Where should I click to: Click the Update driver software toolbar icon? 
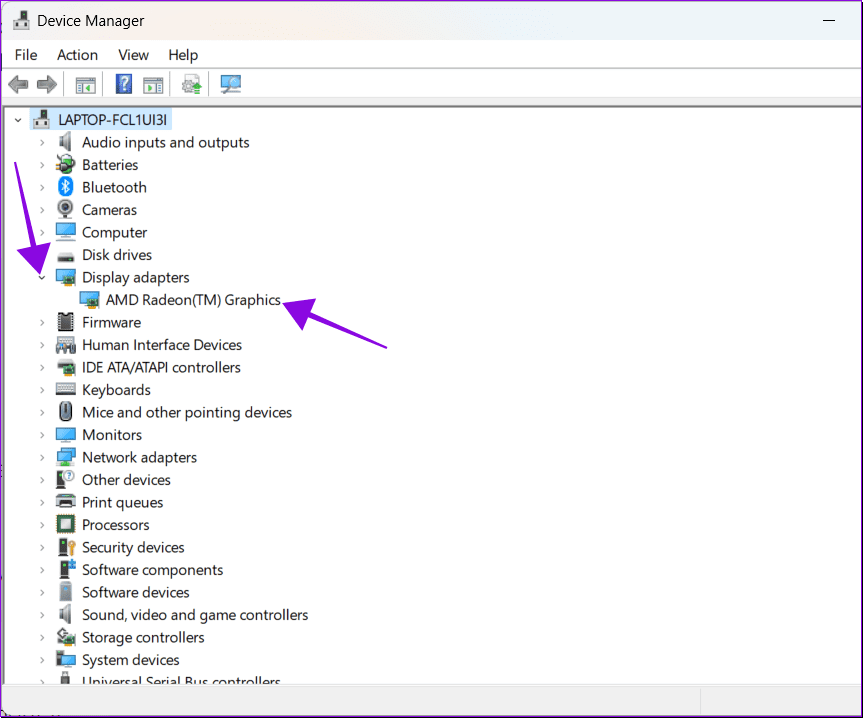pos(192,85)
